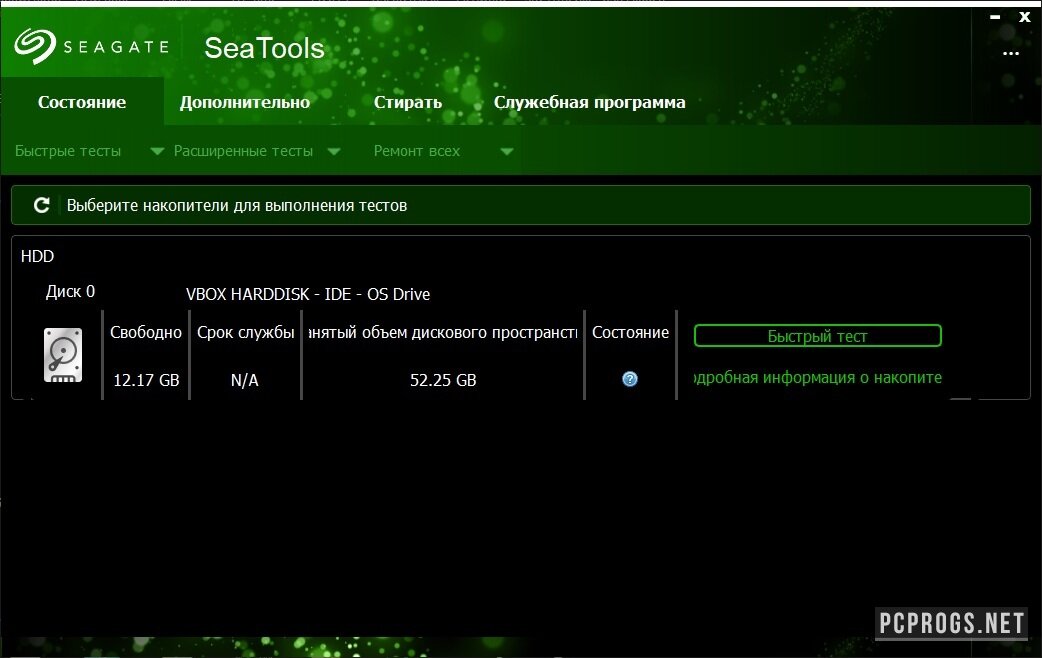Click the blue question mark status icon
The height and width of the screenshot is (658, 1042).
pyautogui.click(x=629, y=379)
